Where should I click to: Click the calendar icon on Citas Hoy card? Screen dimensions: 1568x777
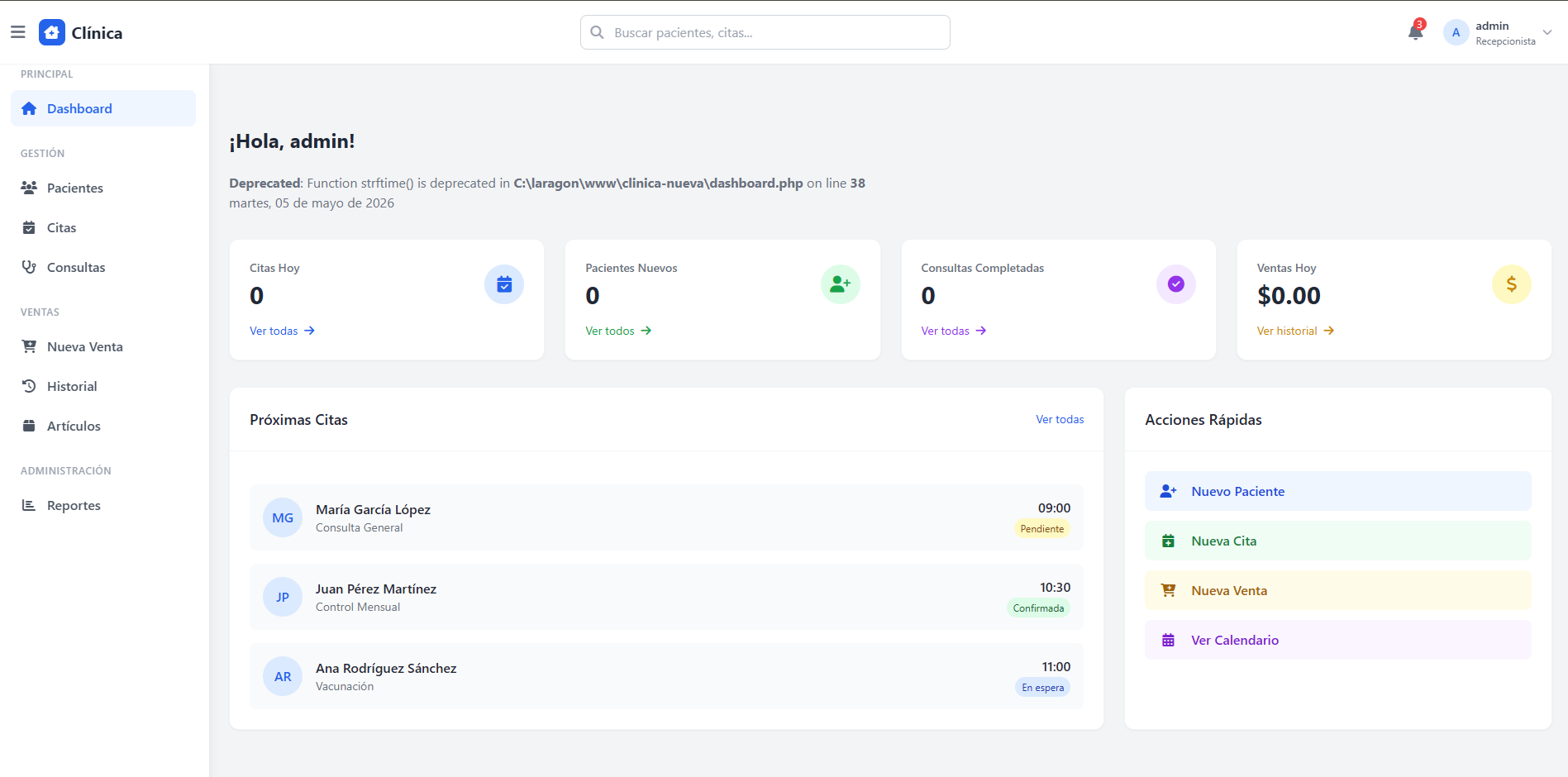pos(504,284)
